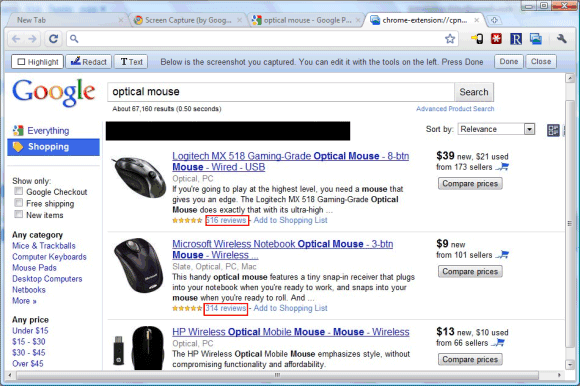Click shopping cart icon beside 66 sellers
The image size is (580, 386).
click(498, 343)
